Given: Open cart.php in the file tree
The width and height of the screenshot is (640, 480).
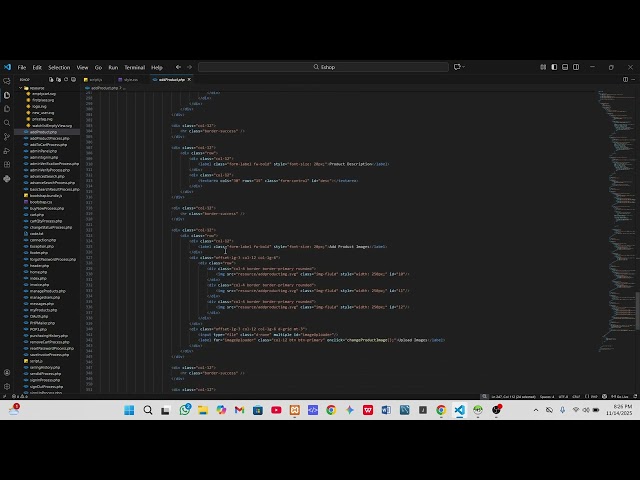Looking at the screenshot, I should coord(37,215).
